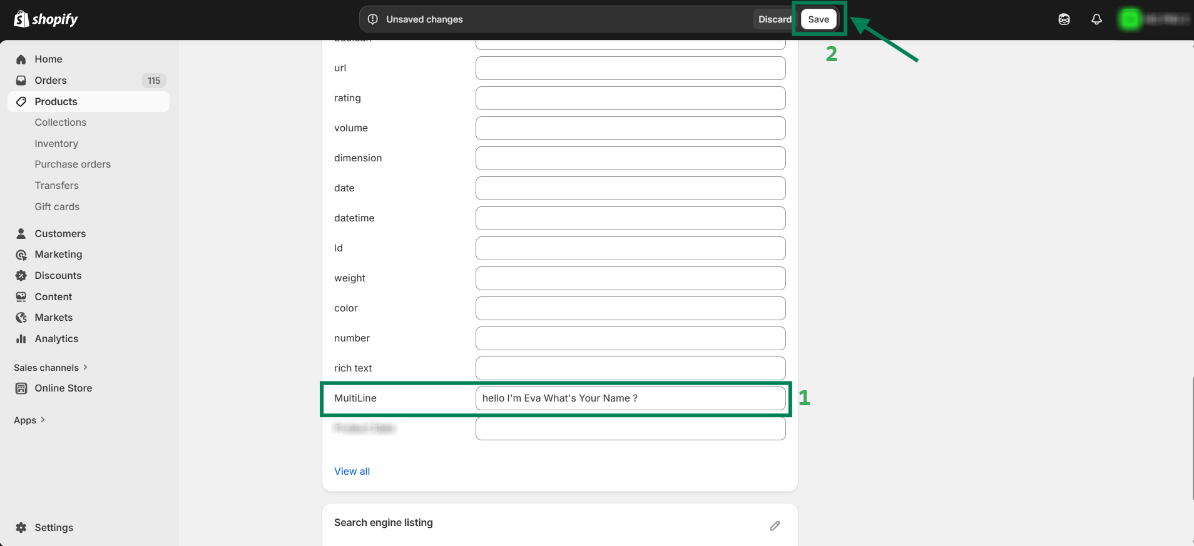
Task: Edit search engine listing pencil icon
Action: [x=774, y=525]
